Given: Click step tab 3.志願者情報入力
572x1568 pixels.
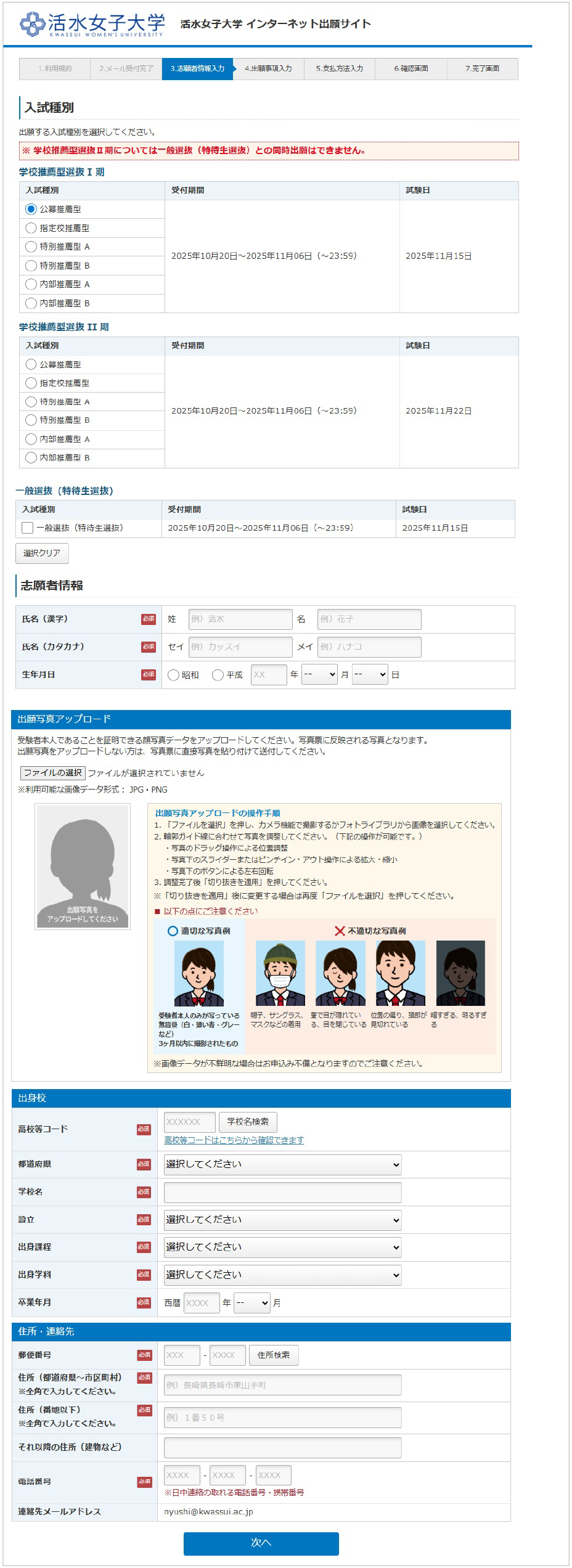Looking at the screenshot, I should [x=197, y=69].
